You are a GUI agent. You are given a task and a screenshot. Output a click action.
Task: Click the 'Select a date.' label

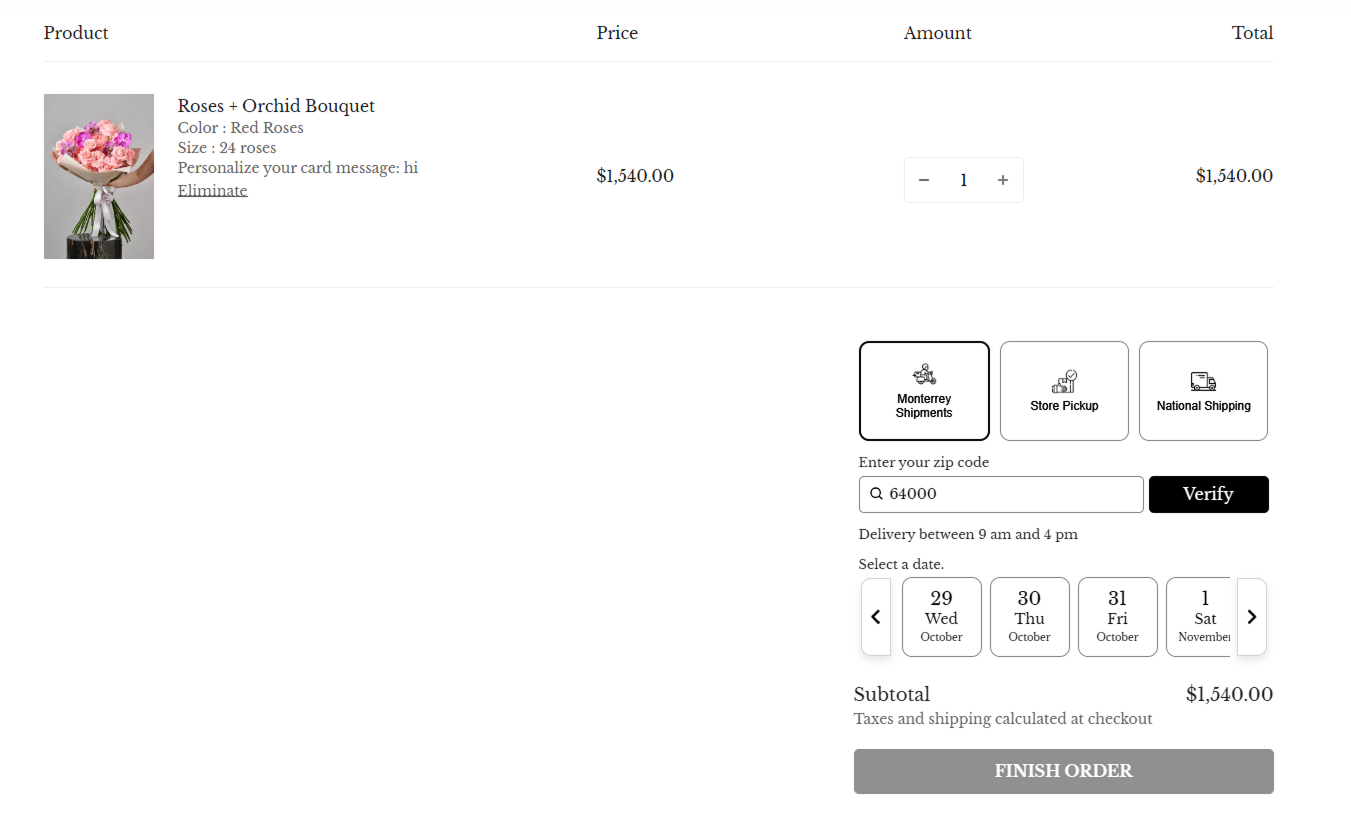pyautogui.click(x=901, y=564)
